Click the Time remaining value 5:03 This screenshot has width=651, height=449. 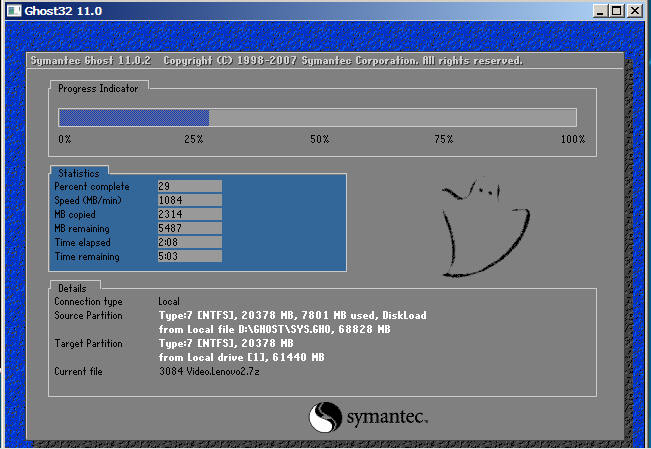click(x=190, y=256)
